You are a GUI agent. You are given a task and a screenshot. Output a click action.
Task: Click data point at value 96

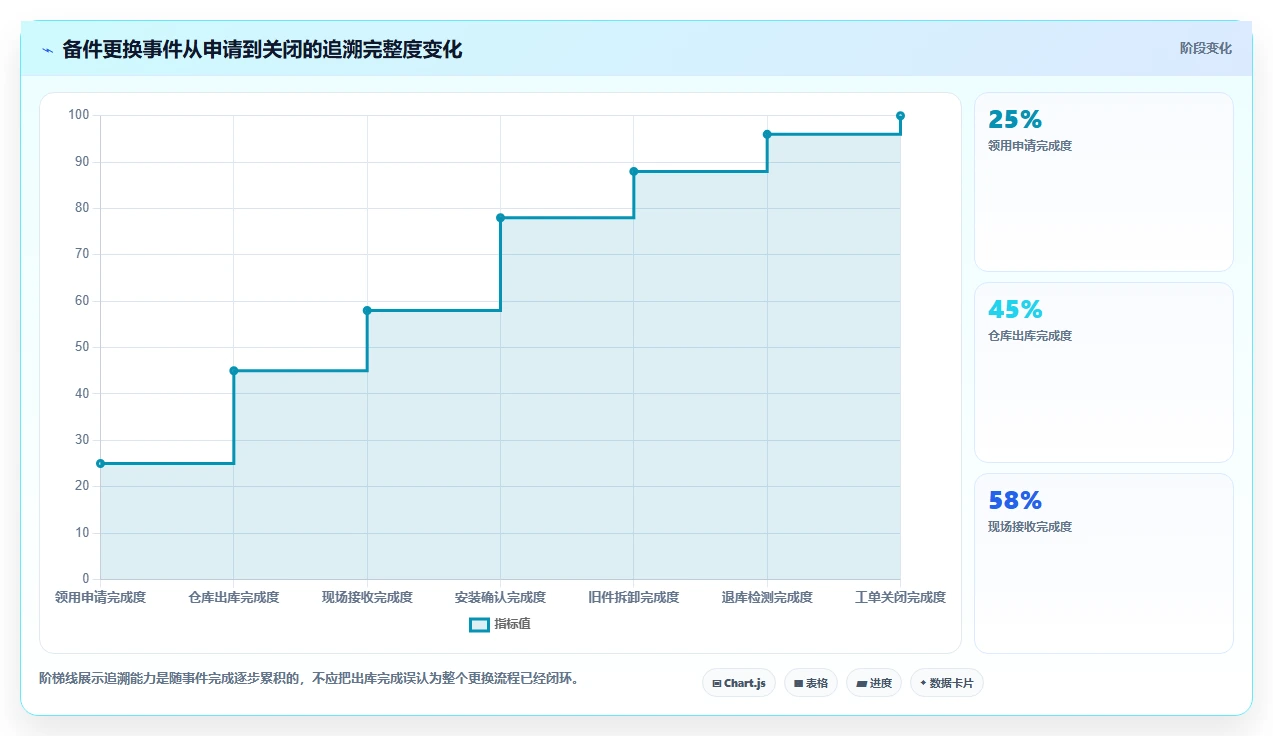click(767, 134)
